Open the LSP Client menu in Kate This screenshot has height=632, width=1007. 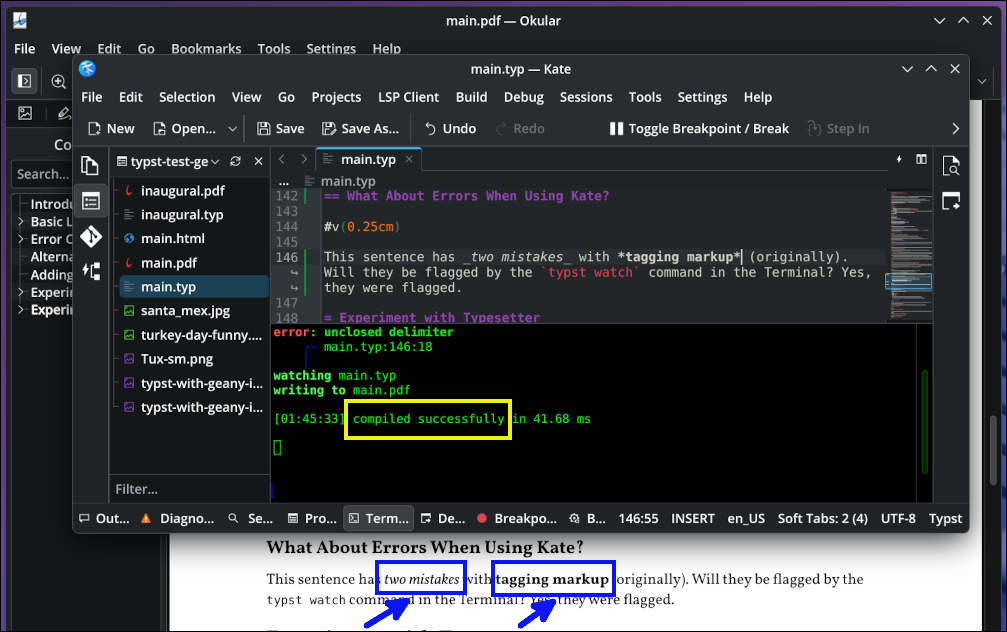(x=408, y=97)
